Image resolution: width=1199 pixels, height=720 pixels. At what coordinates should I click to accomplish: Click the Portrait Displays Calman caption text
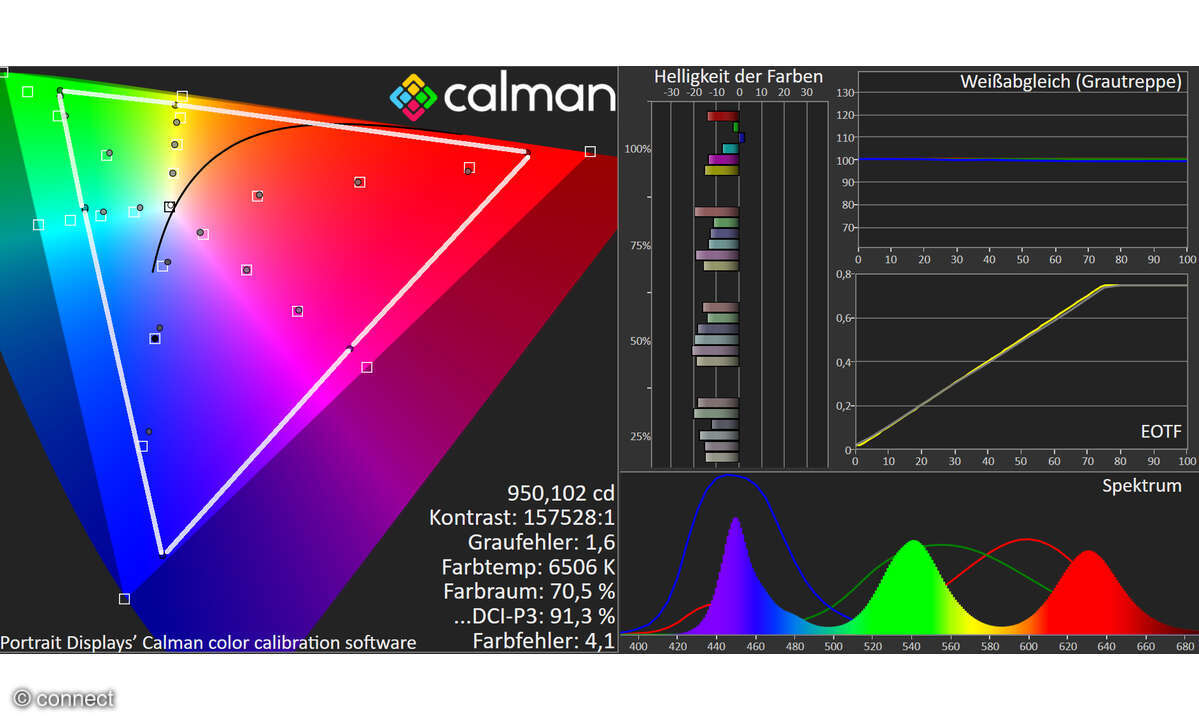207,643
